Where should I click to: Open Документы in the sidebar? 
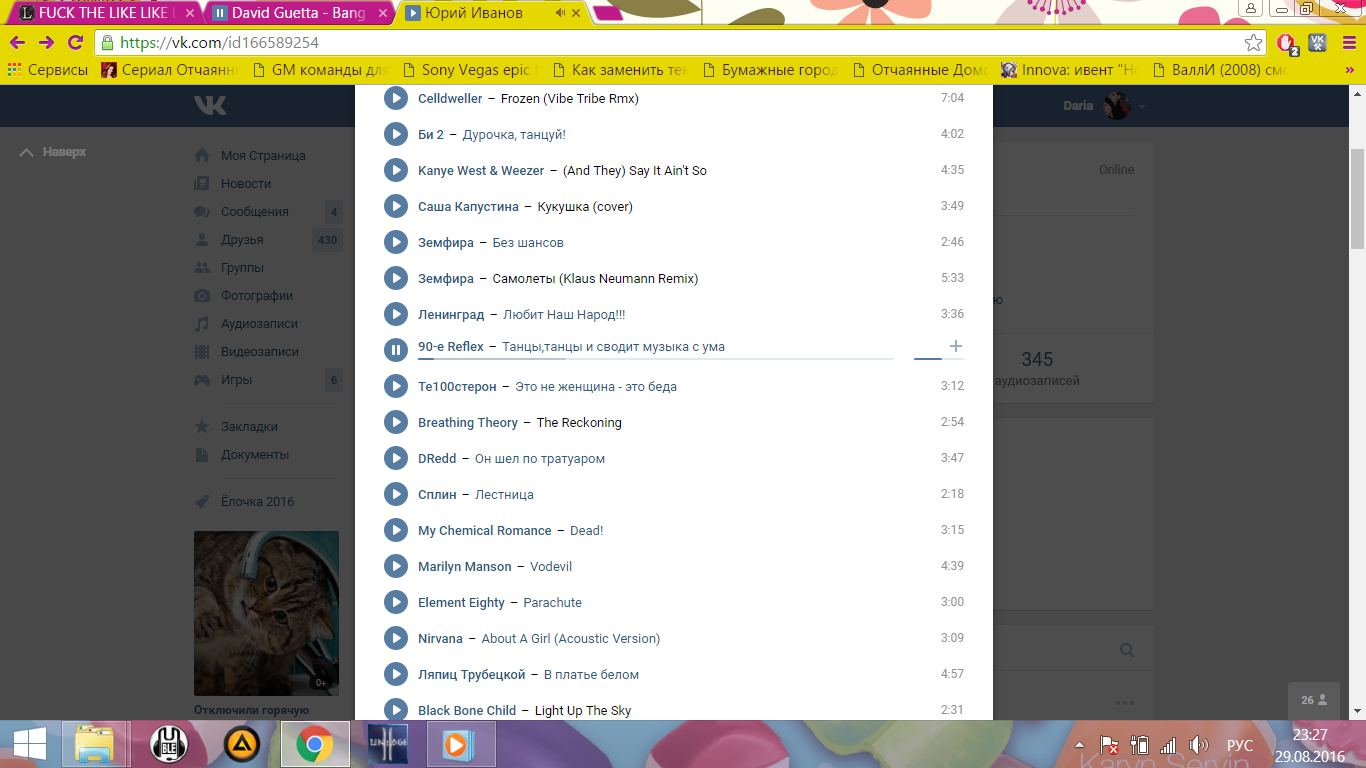pos(255,455)
